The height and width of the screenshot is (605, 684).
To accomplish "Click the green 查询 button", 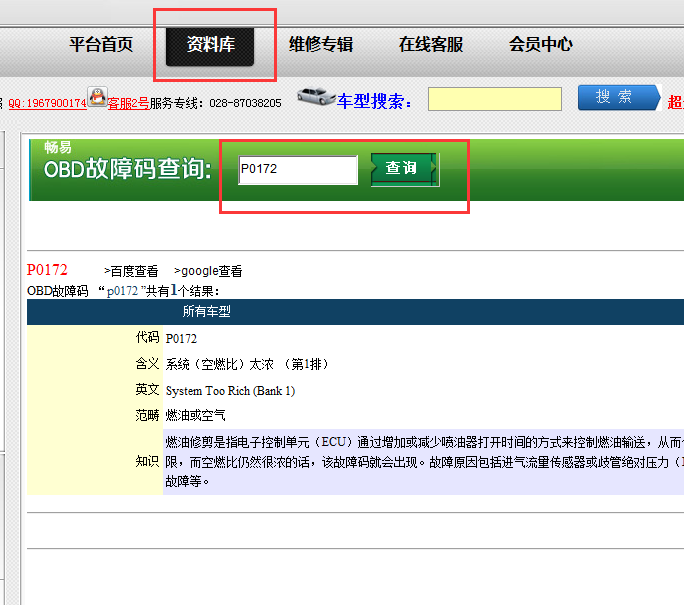I will [x=404, y=169].
